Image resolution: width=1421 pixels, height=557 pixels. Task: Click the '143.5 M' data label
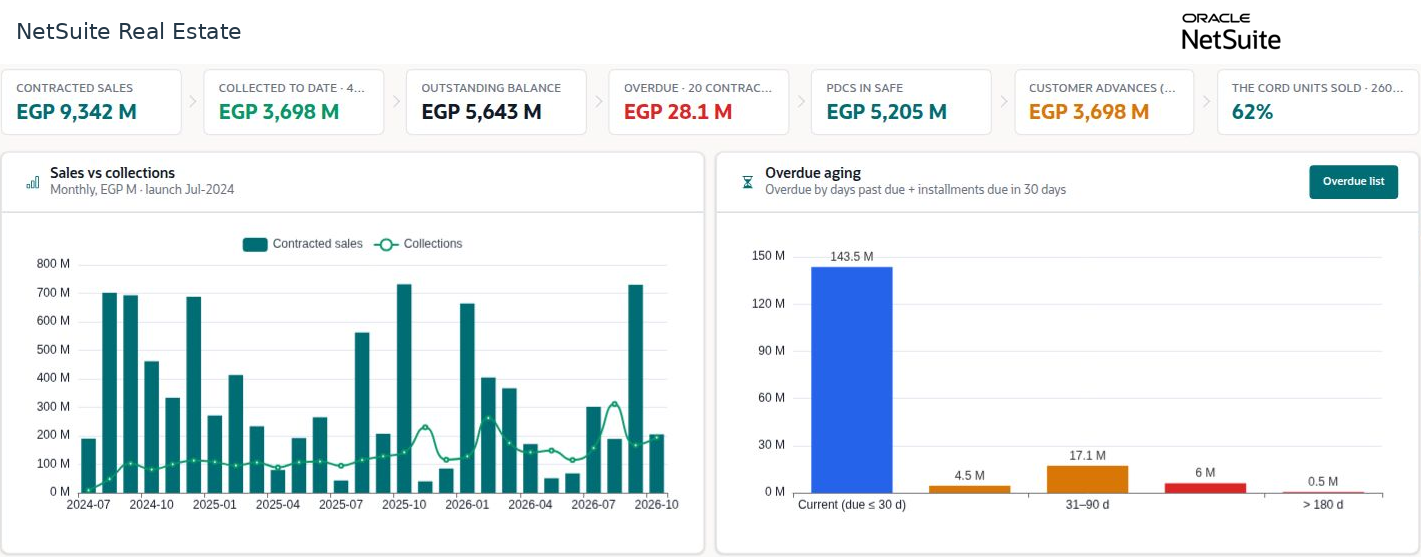click(852, 257)
